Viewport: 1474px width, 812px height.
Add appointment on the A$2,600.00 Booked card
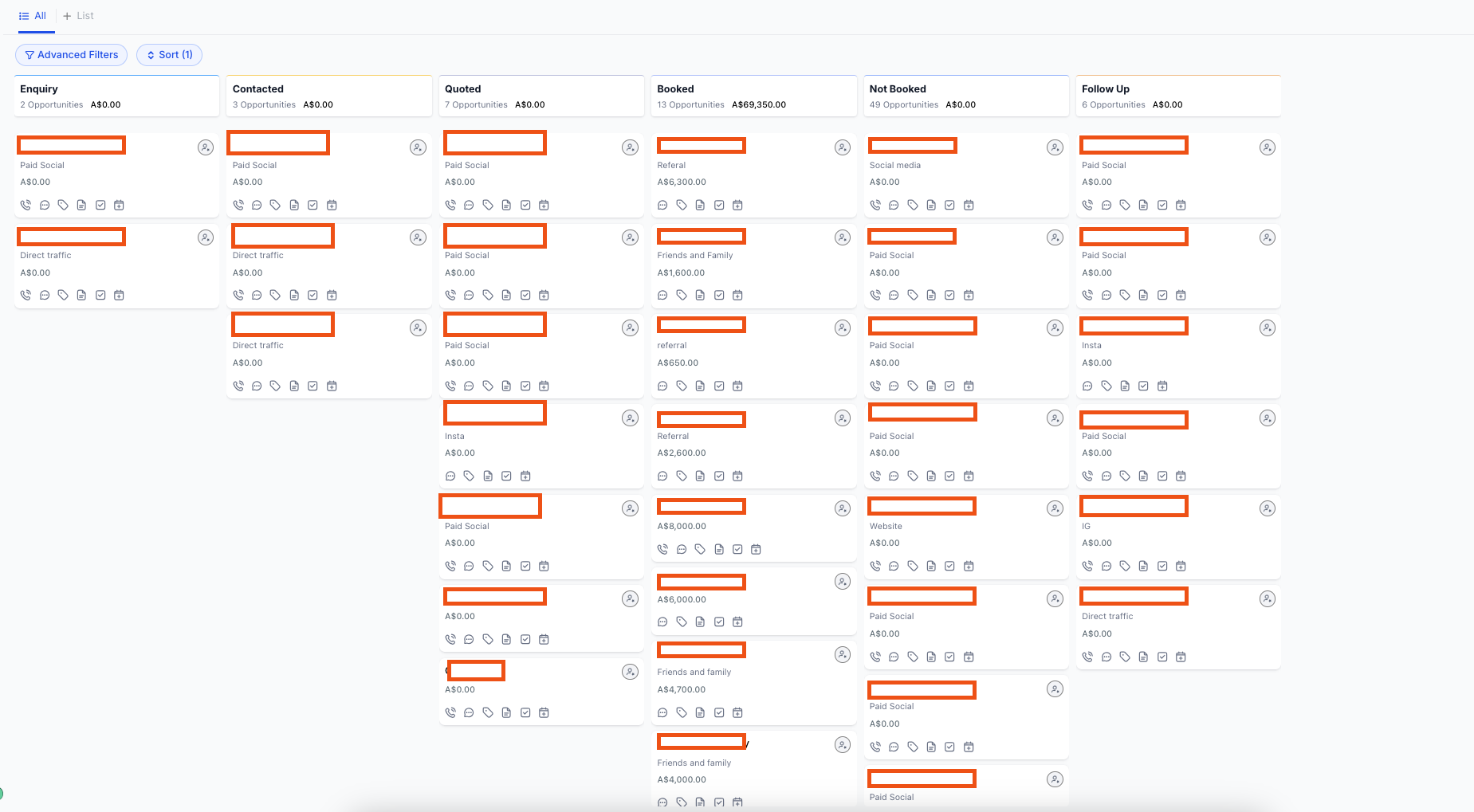pos(737,476)
